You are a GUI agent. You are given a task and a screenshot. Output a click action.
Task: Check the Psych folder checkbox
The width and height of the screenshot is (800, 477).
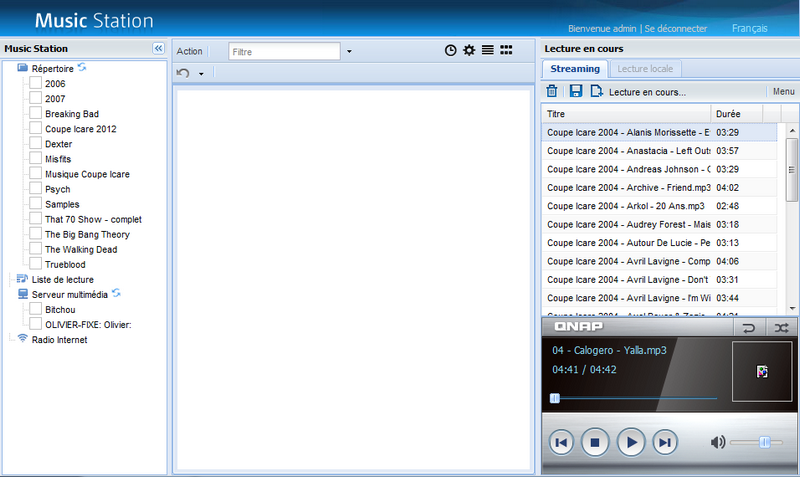click(35, 188)
